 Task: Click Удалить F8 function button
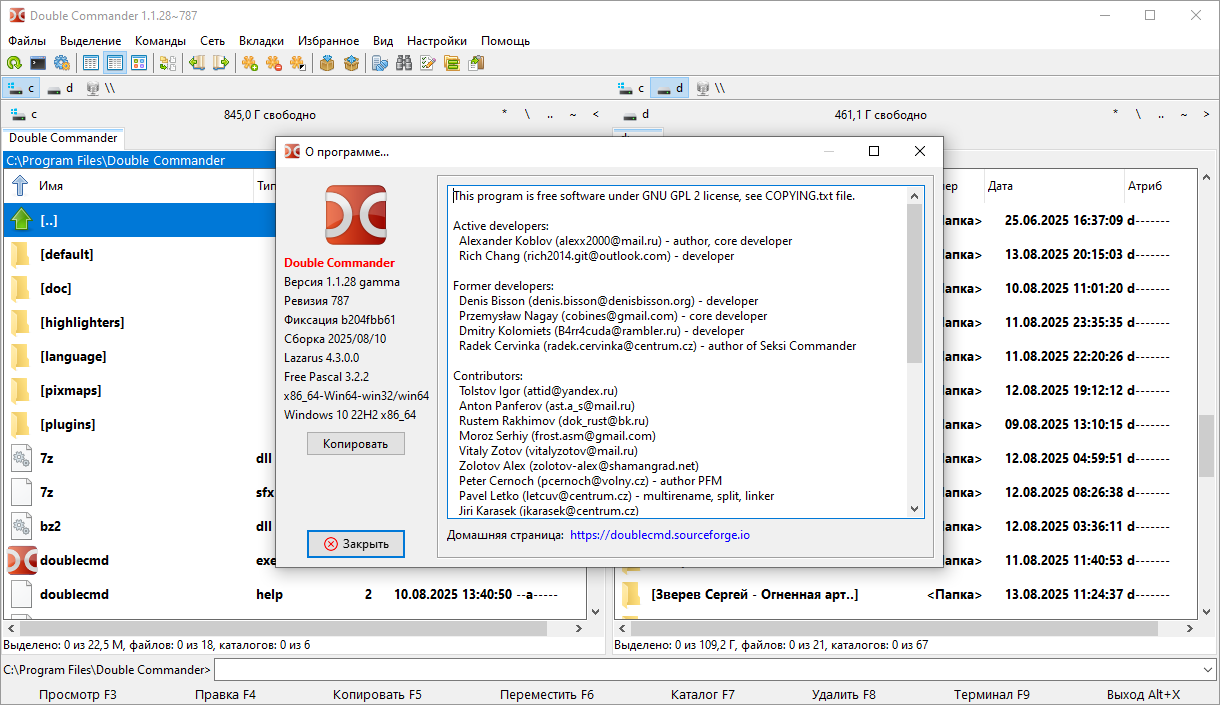pos(844,694)
